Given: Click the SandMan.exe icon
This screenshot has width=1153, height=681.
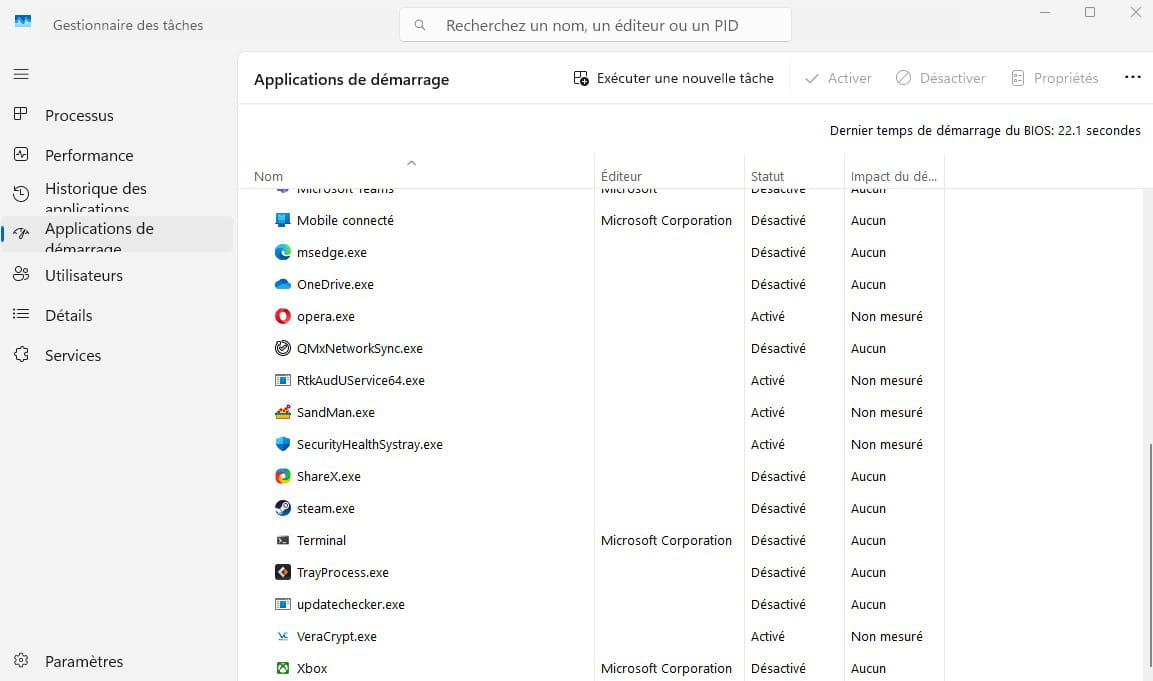Looking at the screenshot, I should click(282, 412).
